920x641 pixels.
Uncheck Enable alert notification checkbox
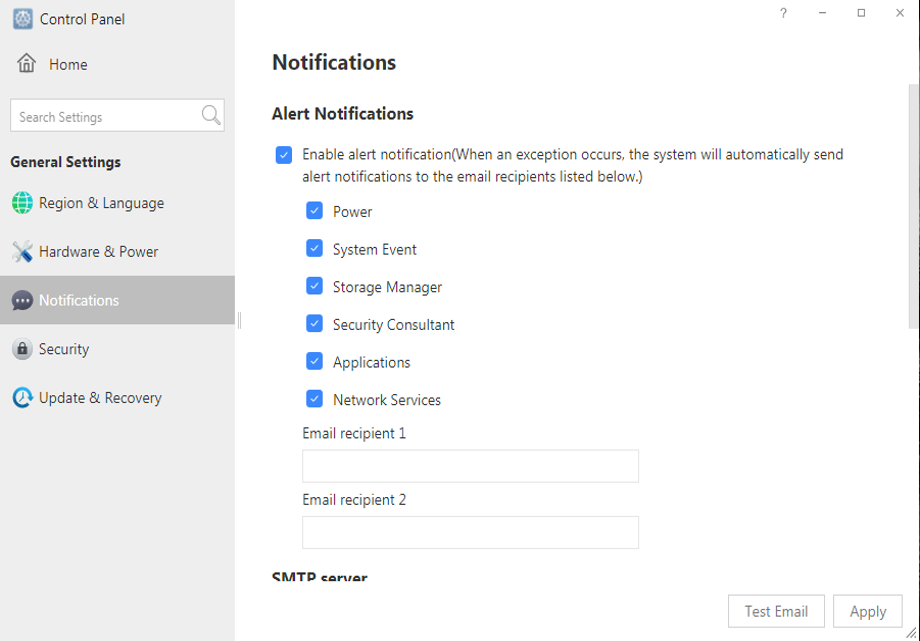click(x=284, y=155)
